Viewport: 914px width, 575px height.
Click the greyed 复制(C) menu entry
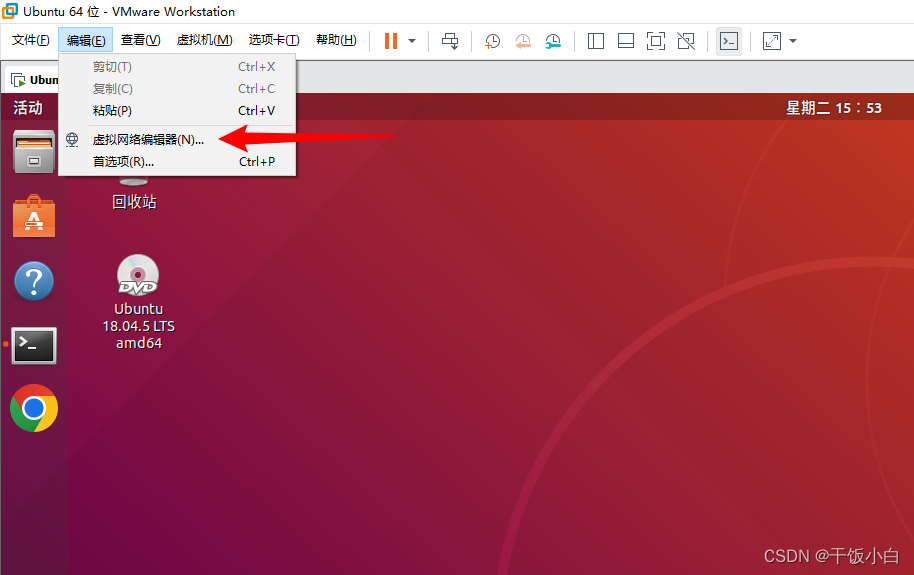click(x=177, y=89)
